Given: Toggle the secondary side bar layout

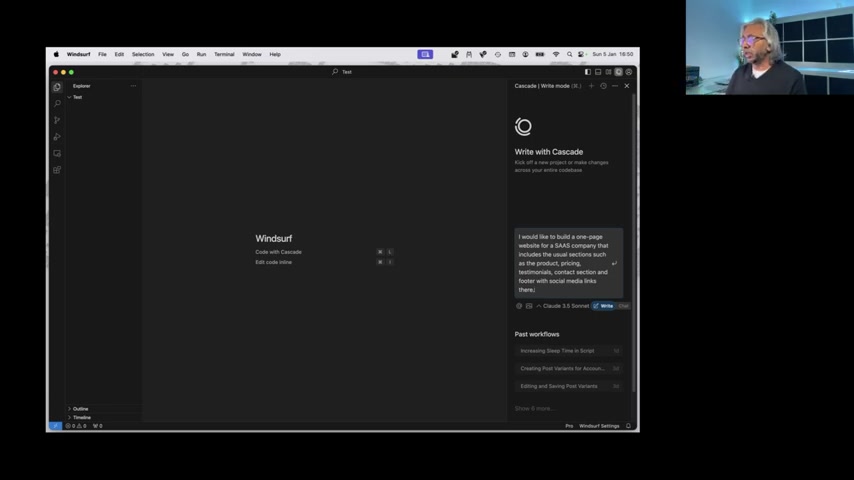Looking at the screenshot, I should pyautogui.click(x=608, y=72).
